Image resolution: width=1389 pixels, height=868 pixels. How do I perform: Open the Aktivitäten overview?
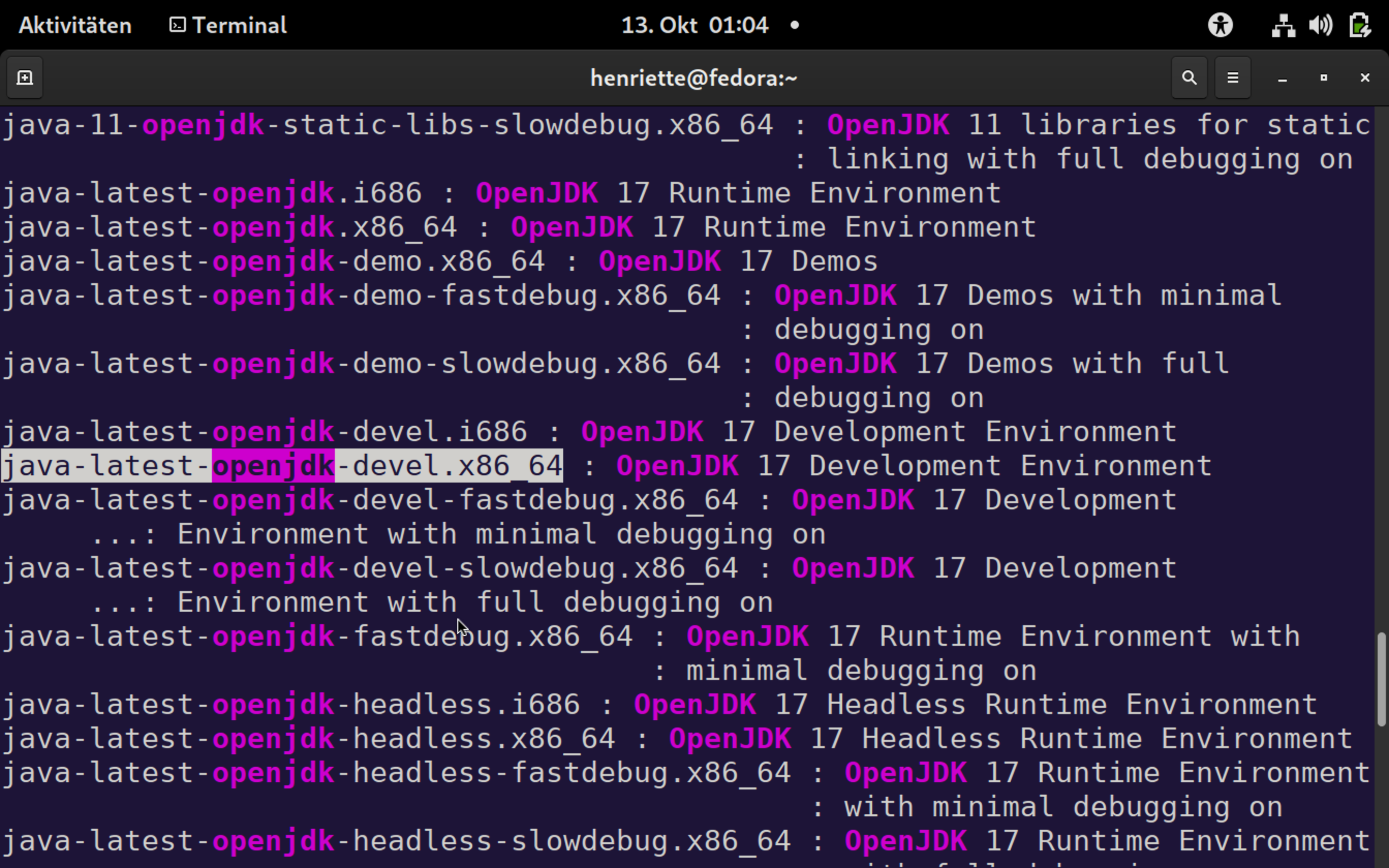75,25
